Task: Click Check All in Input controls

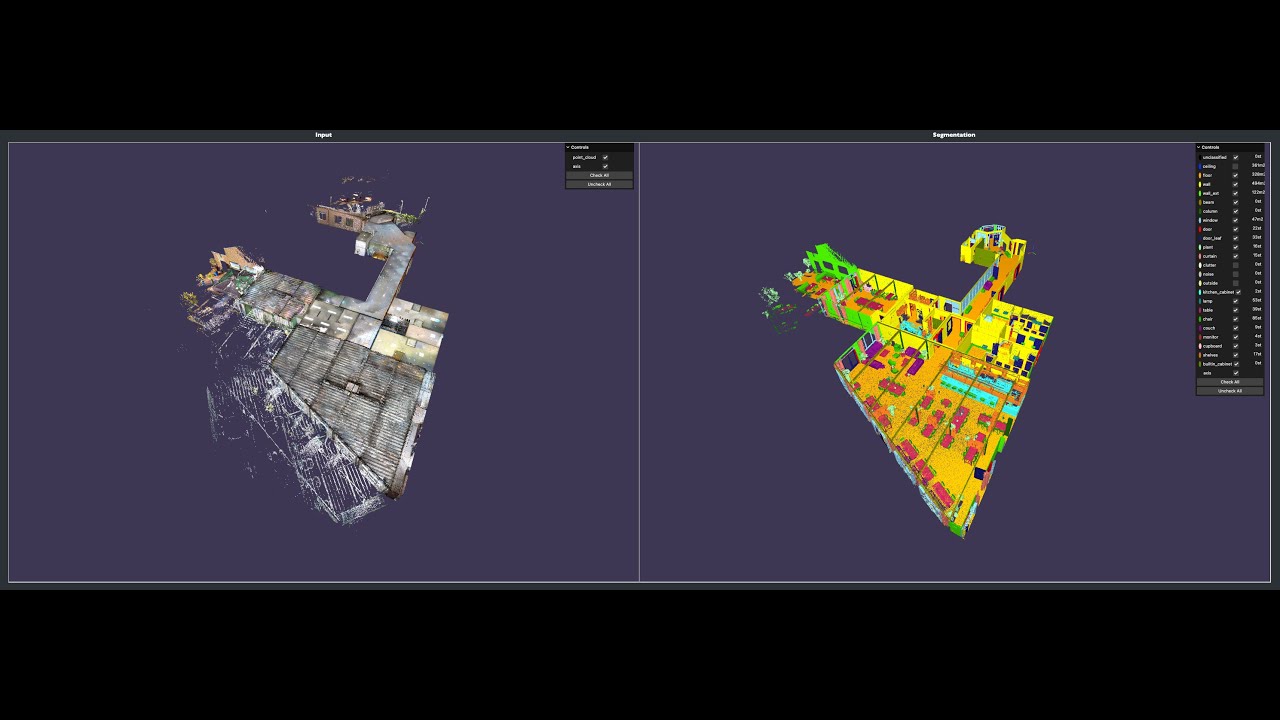Action: (x=599, y=175)
